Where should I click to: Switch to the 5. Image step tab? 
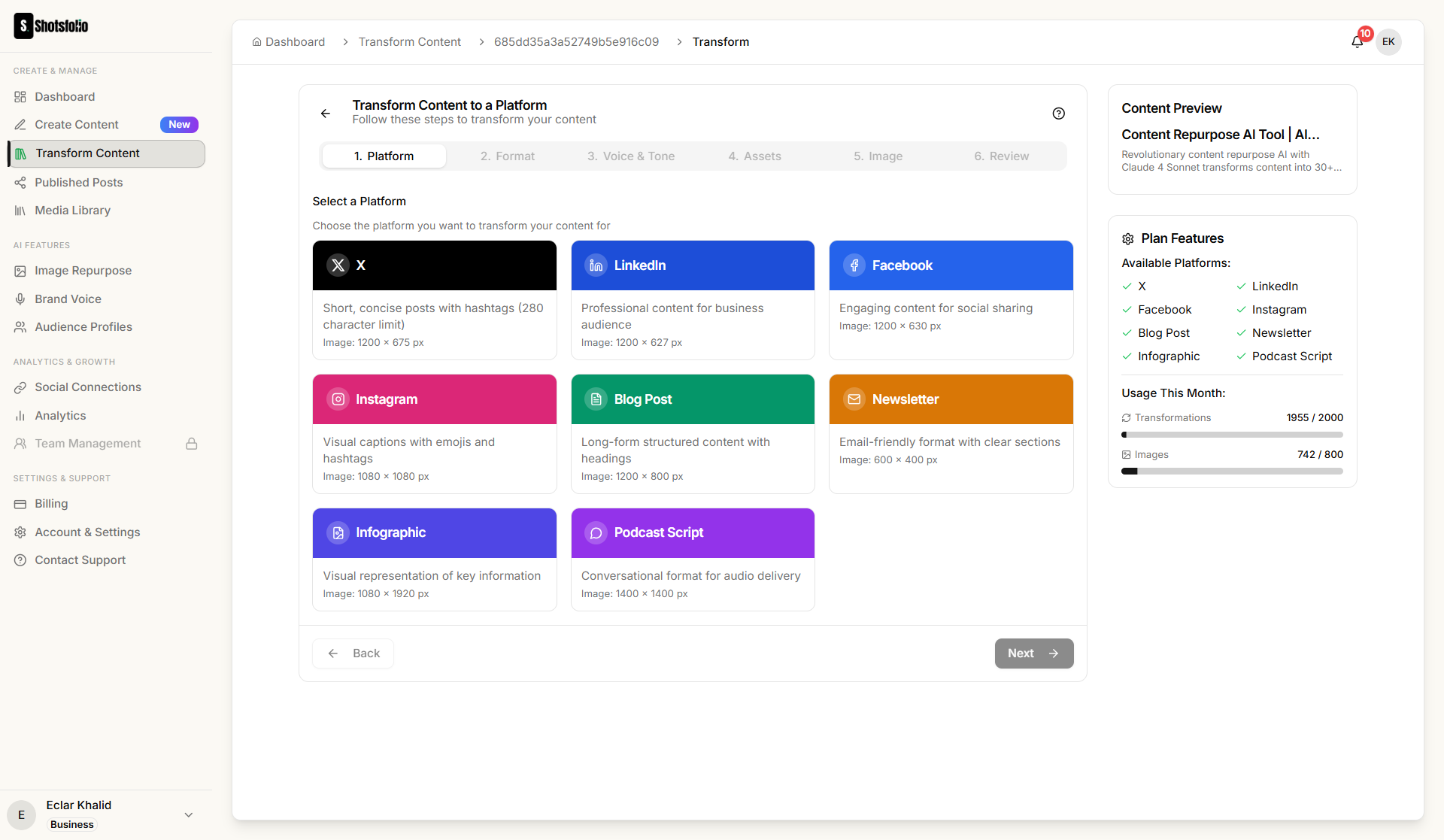[x=878, y=156]
